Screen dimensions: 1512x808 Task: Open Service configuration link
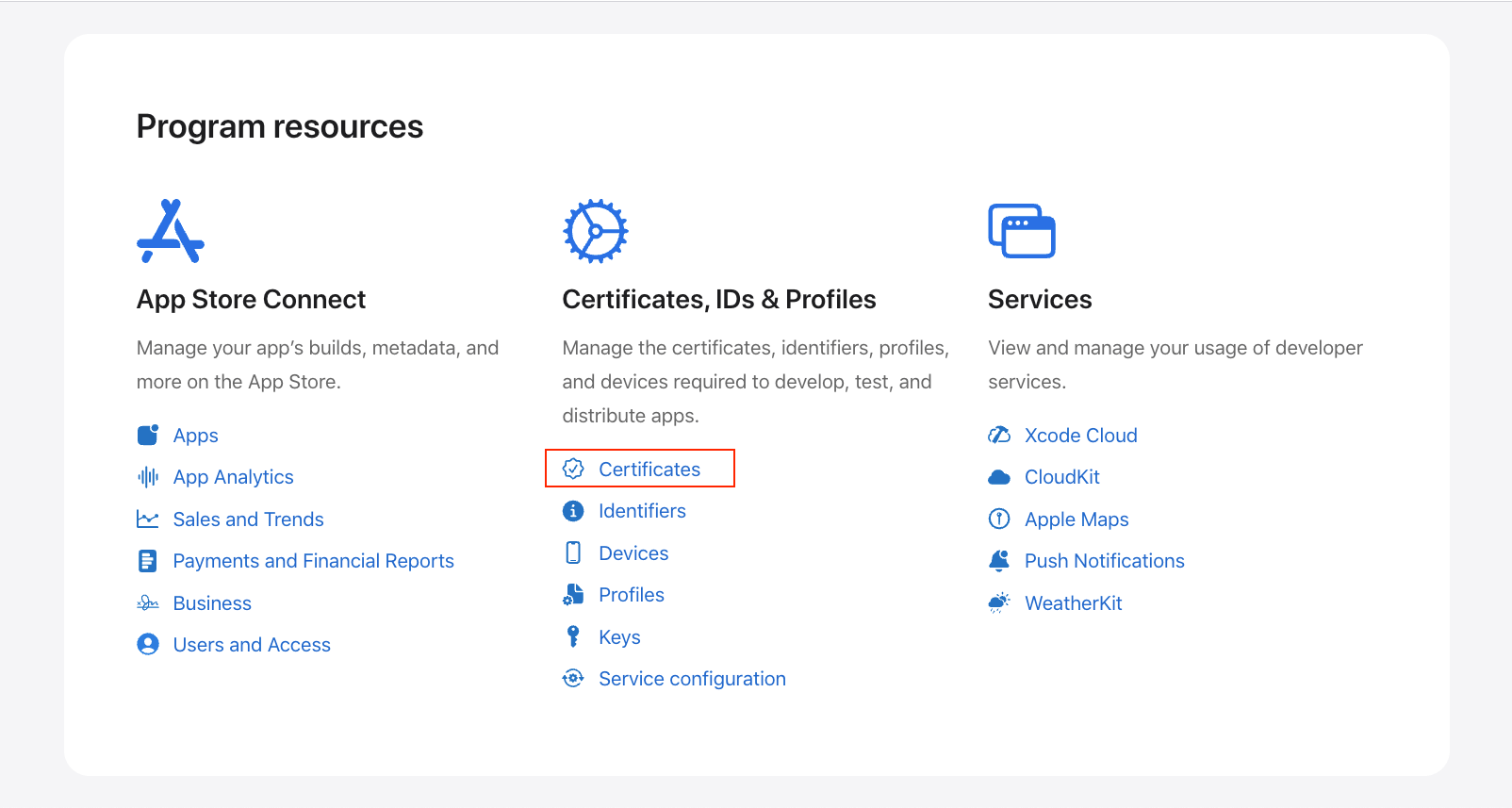(x=693, y=679)
